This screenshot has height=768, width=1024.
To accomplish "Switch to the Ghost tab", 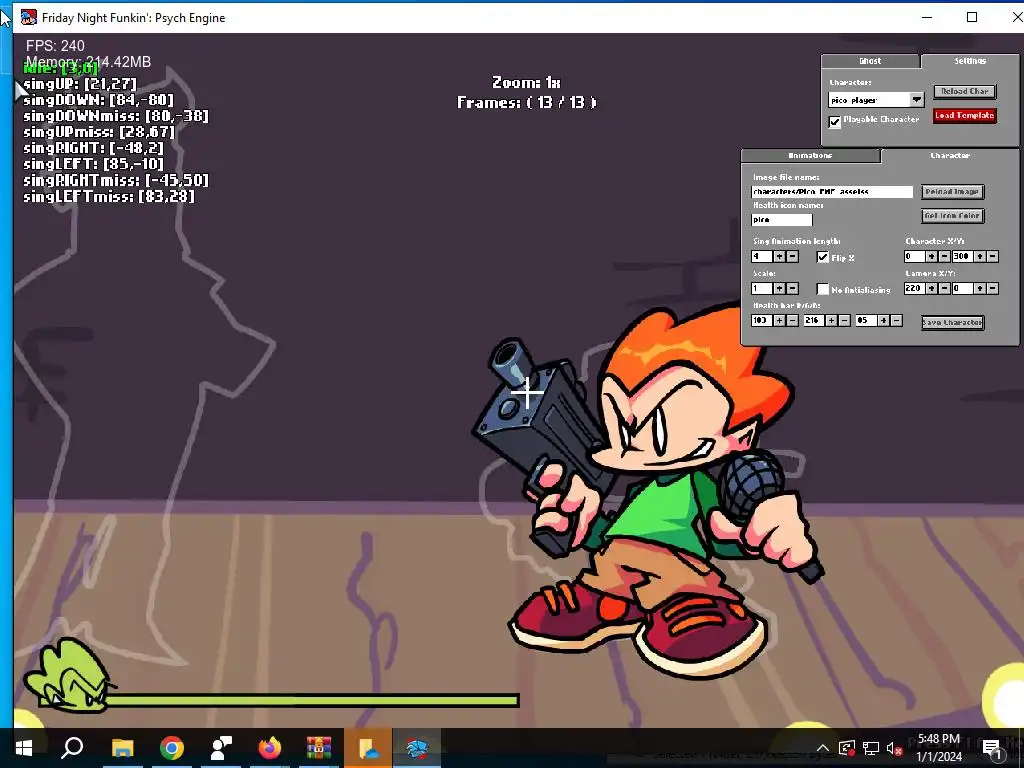I will click(x=870, y=61).
